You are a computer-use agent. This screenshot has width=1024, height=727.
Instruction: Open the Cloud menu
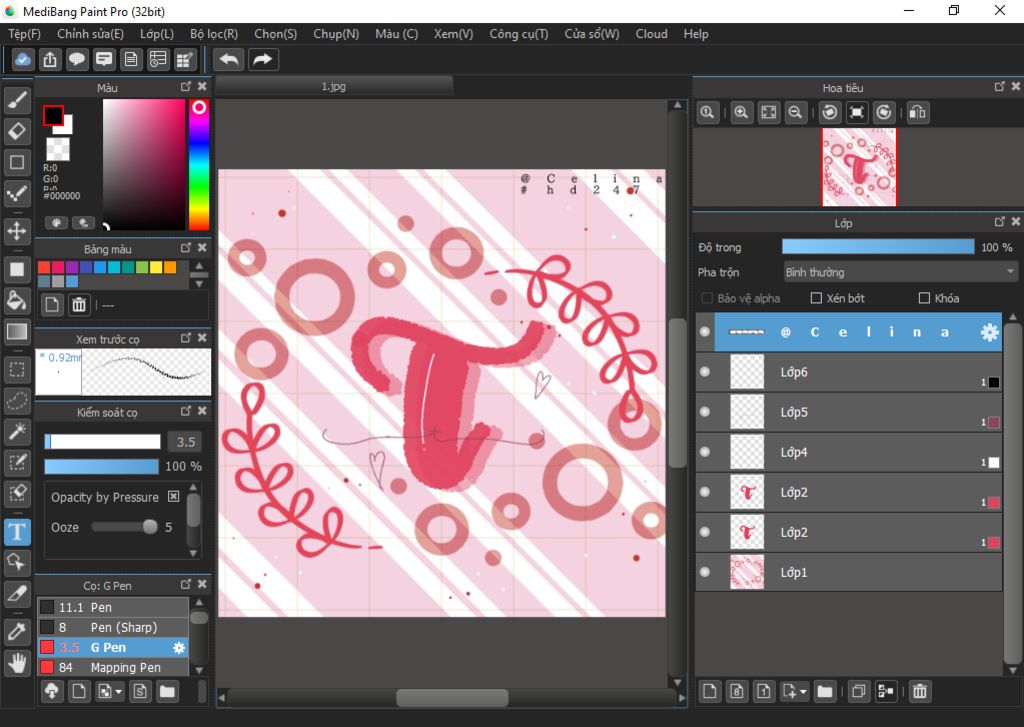pyautogui.click(x=652, y=34)
